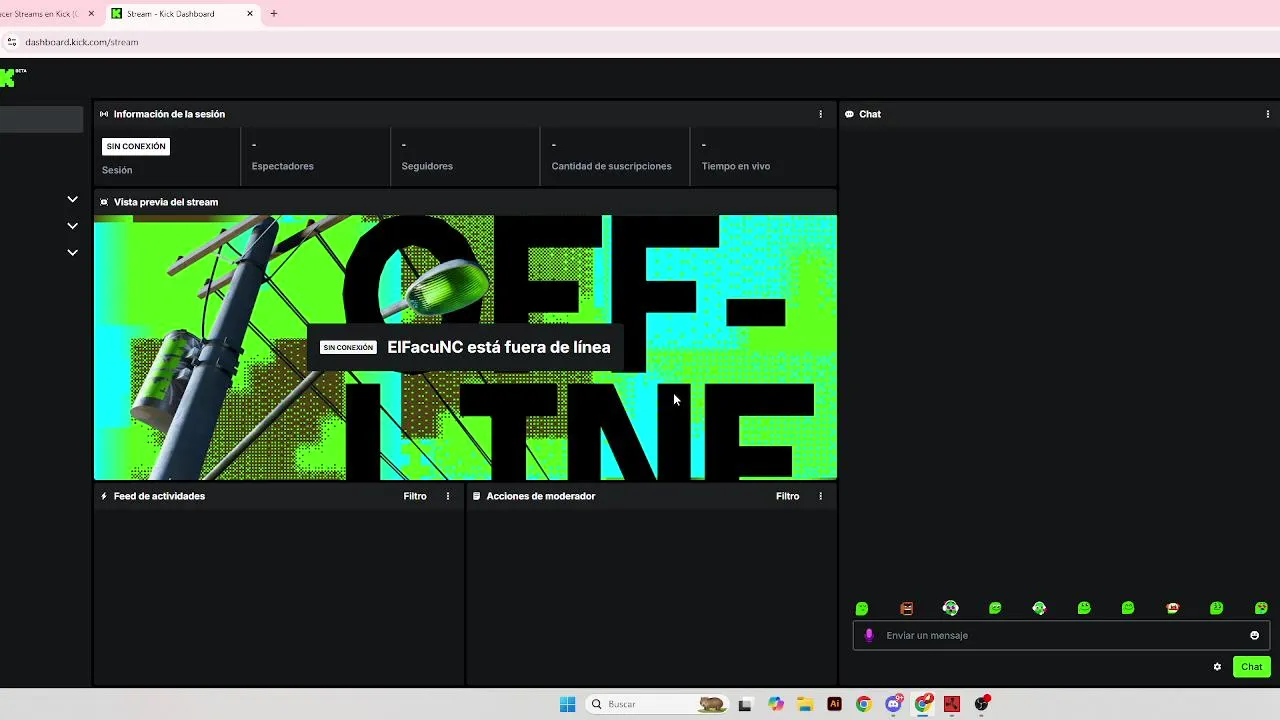Open Filtro in Feed de actividades
Image resolution: width=1280 pixels, height=720 pixels.
[x=415, y=496]
